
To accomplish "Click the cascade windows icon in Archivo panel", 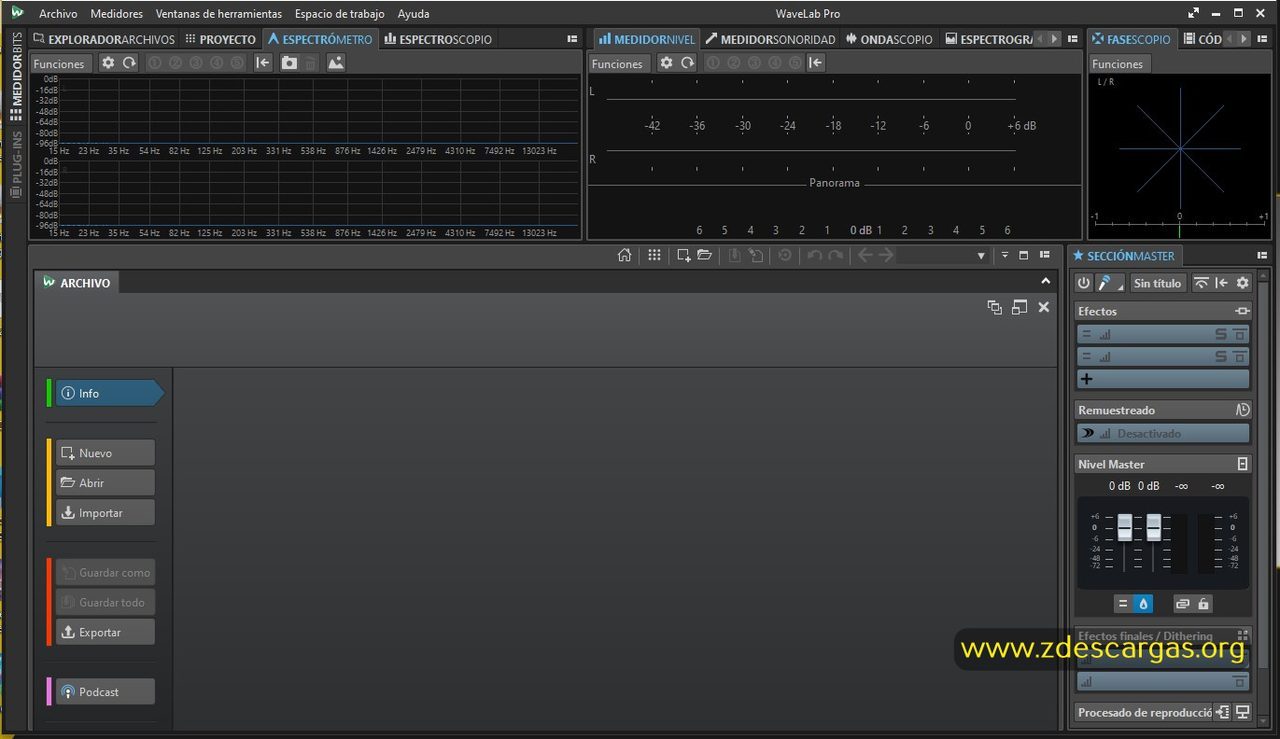I will coord(994,307).
